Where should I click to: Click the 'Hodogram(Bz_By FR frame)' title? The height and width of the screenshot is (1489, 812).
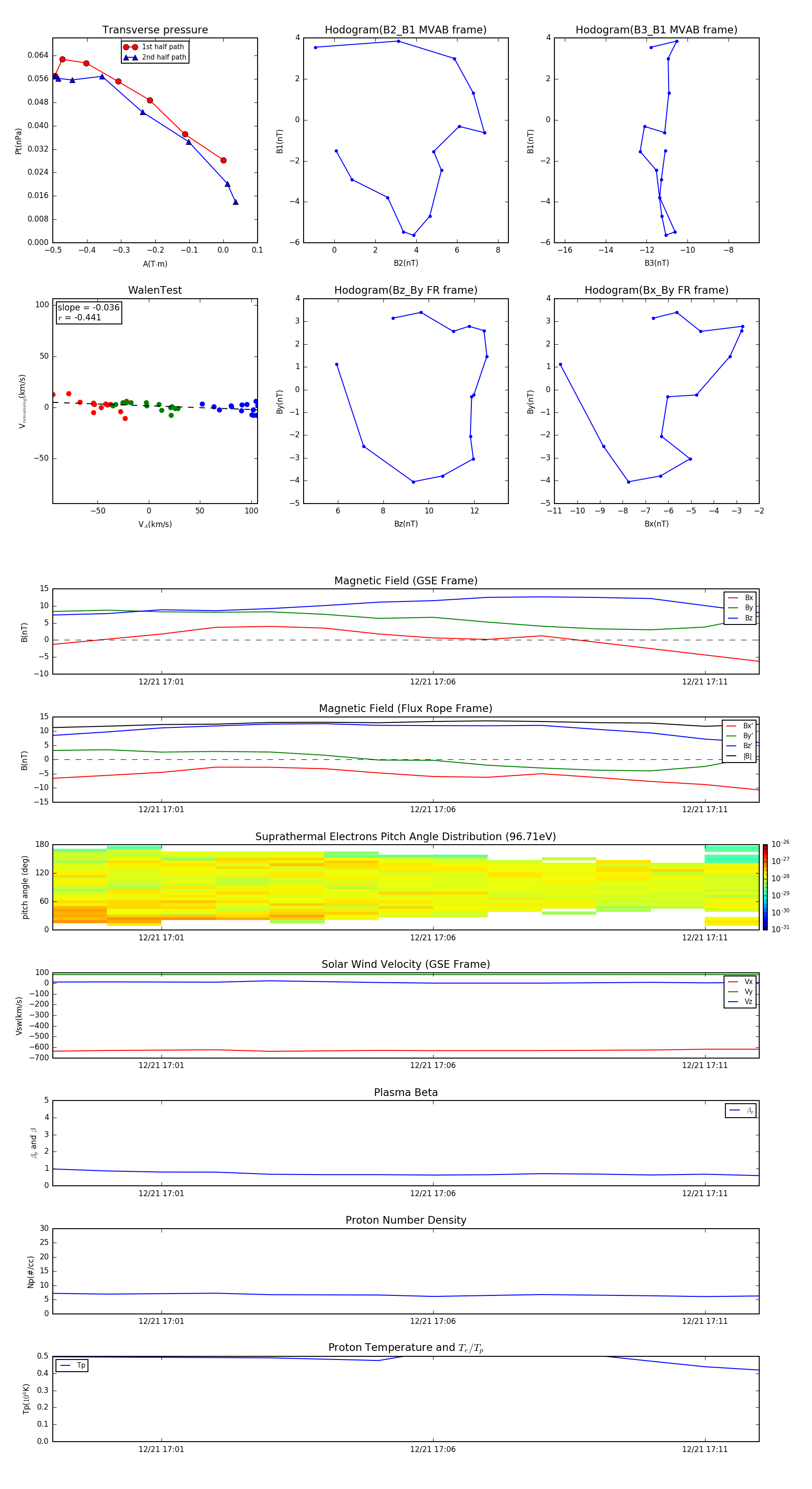pyautogui.click(x=406, y=290)
